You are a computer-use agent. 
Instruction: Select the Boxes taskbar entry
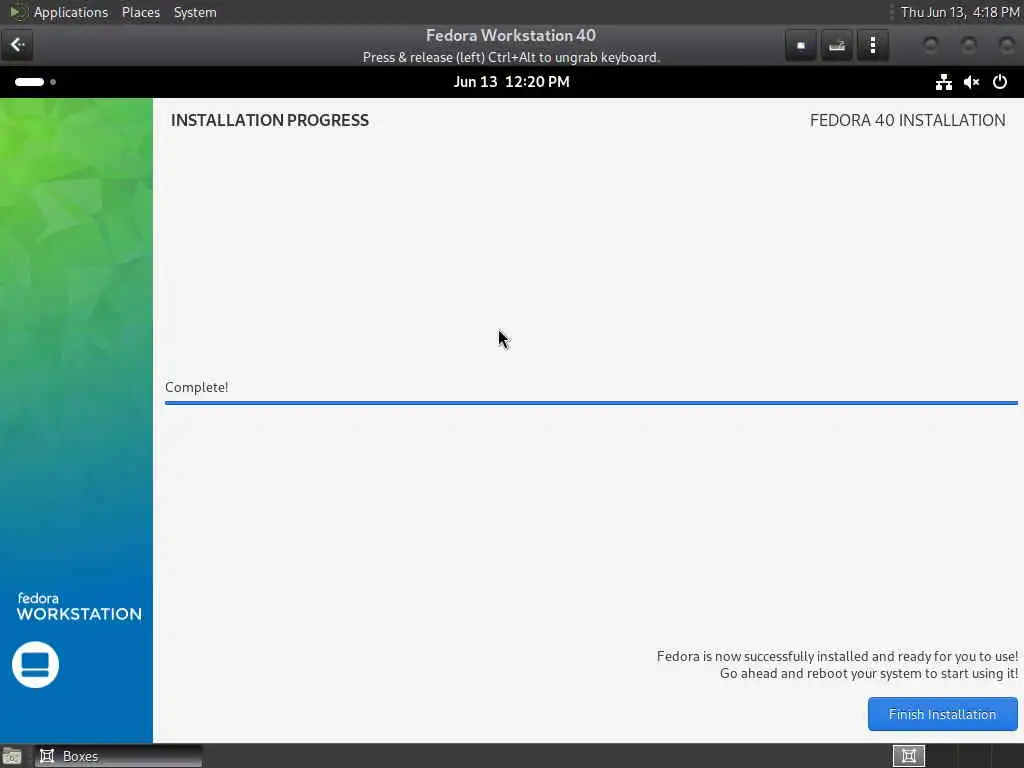pos(118,756)
